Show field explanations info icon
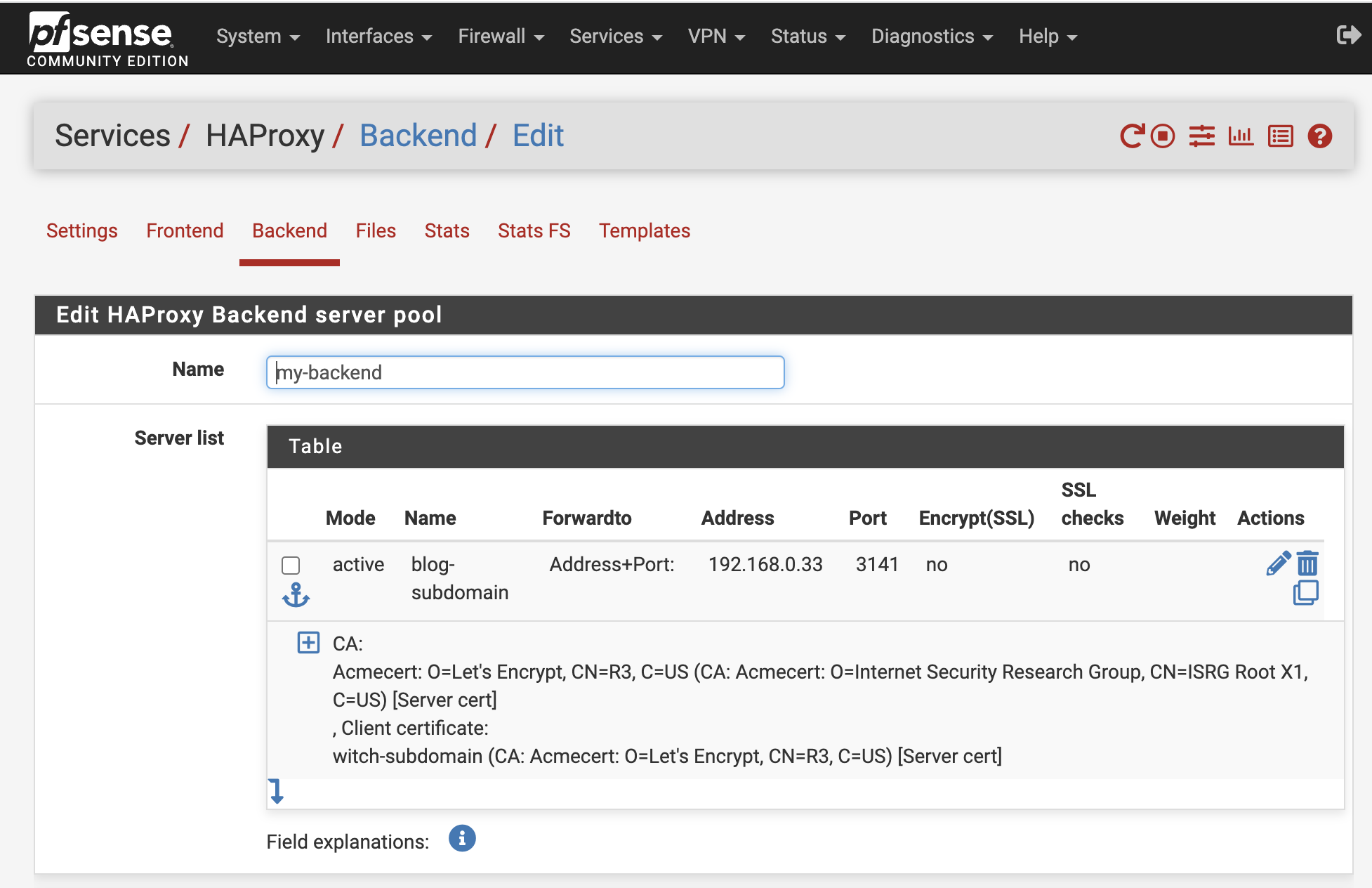This screenshot has height=888, width=1372. (462, 838)
